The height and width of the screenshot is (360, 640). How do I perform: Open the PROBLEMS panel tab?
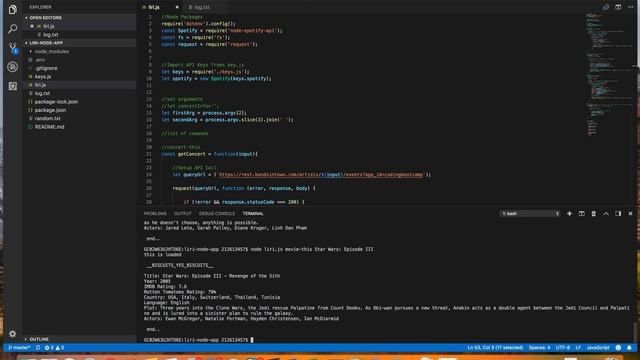[155, 213]
